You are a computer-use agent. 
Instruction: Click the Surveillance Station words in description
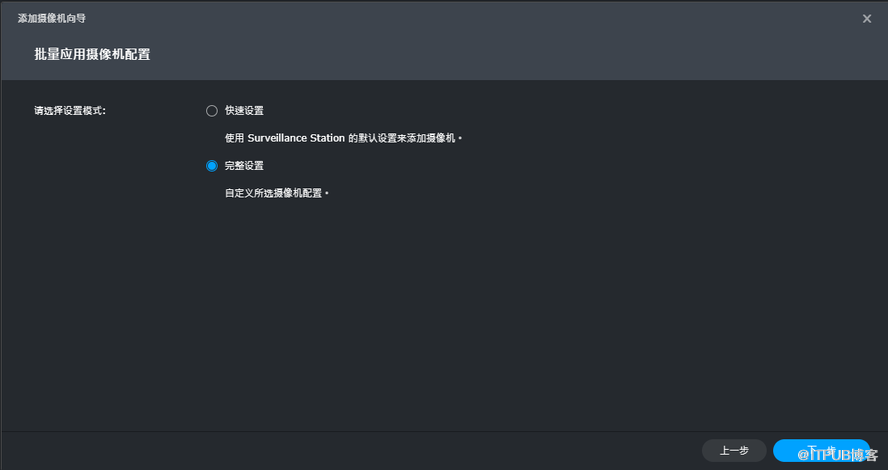296,138
